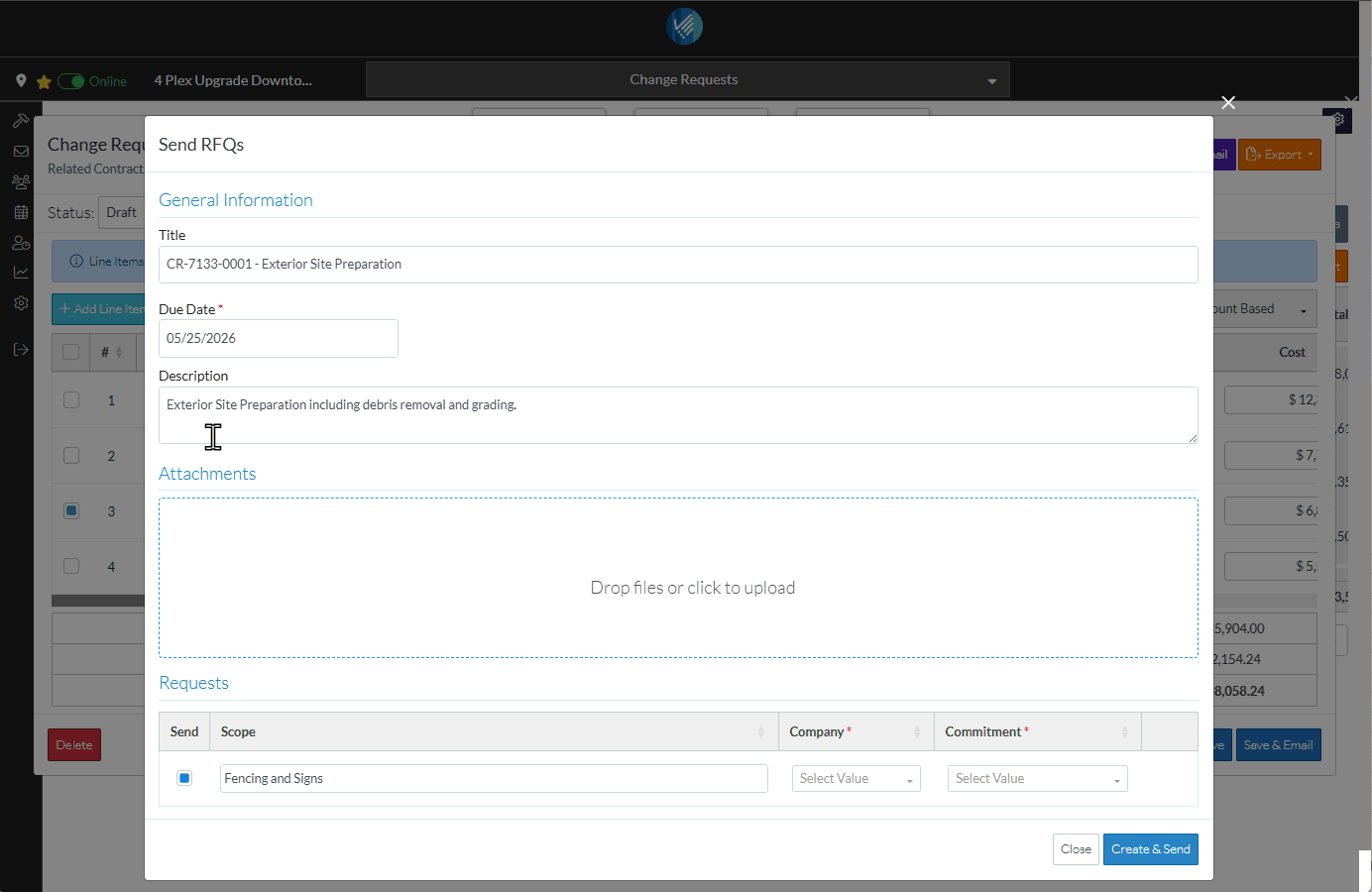Screen dimensions: 1372x892
Task: Open the Status Draft dropdown
Action: [122, 213]
